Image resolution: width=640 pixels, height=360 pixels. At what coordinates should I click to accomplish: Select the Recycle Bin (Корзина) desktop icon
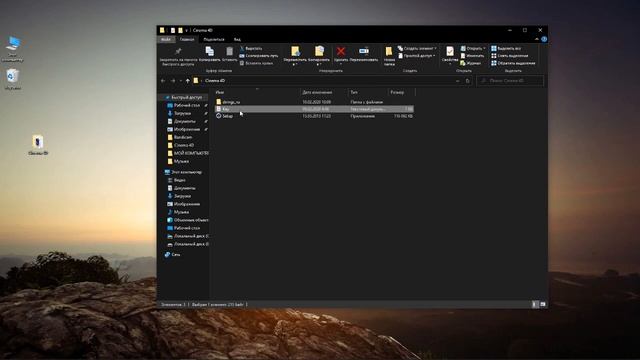click(x=13, y=79)
